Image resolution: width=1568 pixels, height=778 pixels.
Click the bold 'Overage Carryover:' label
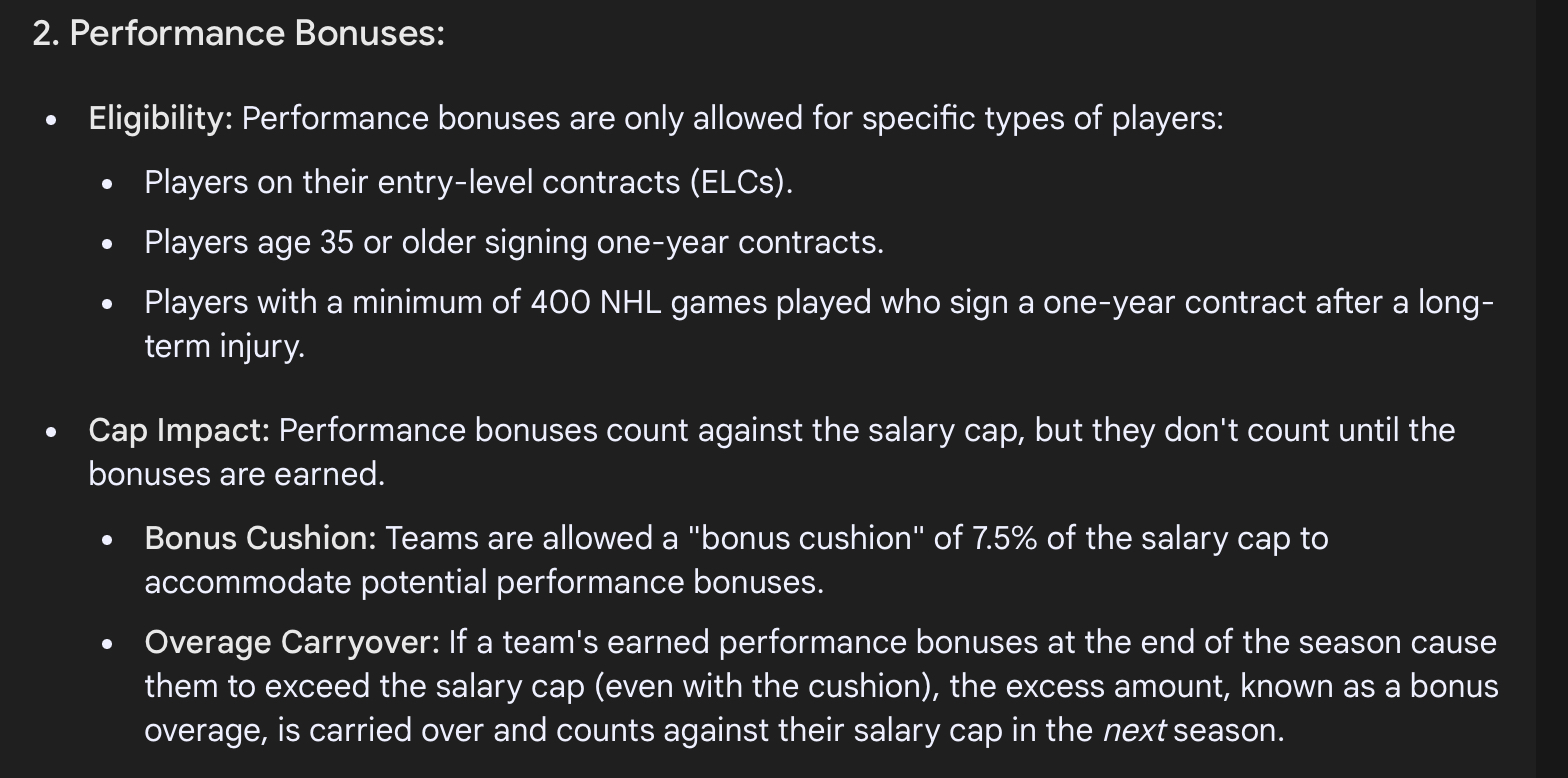coord(292,642)
